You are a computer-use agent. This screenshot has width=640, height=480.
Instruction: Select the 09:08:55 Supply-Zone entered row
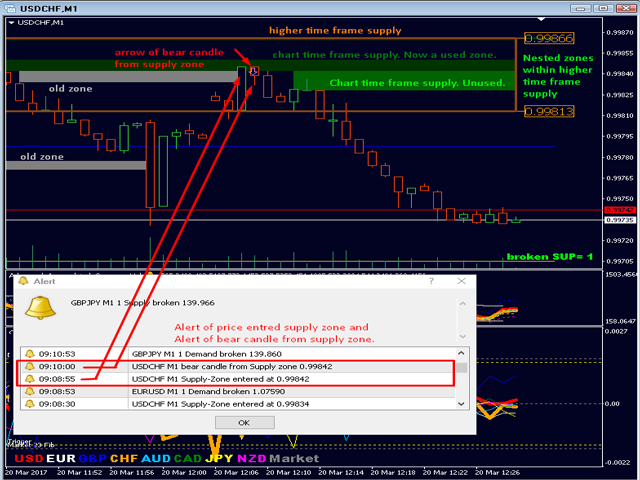coord(238,379)
